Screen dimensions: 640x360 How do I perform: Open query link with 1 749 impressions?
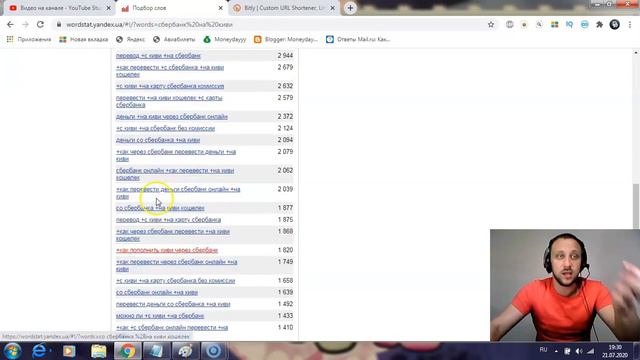coord(176,265)
